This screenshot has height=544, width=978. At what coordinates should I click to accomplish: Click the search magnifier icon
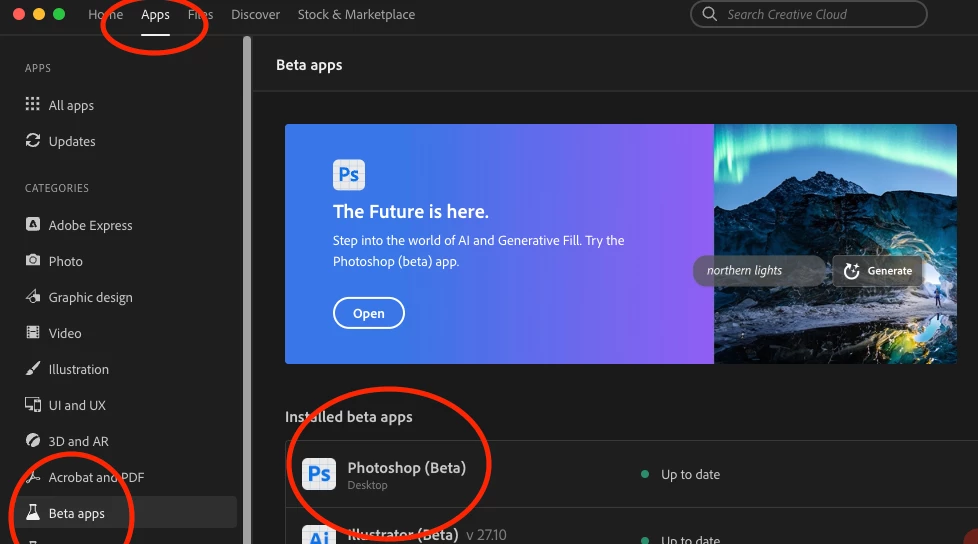point(709,14)
